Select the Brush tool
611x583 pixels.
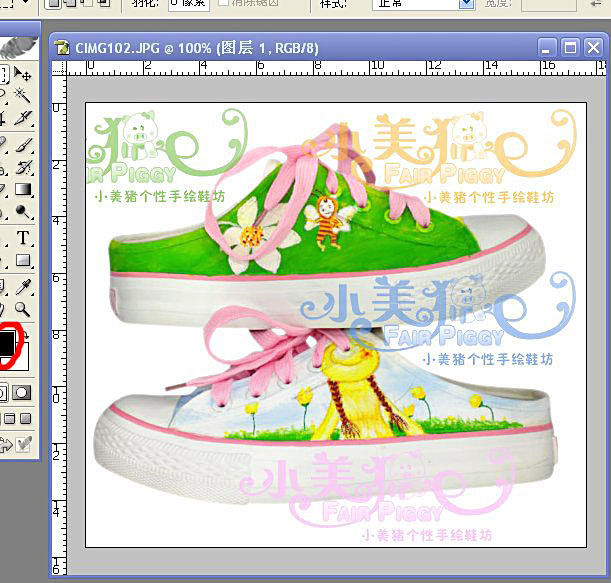point(23,145)
